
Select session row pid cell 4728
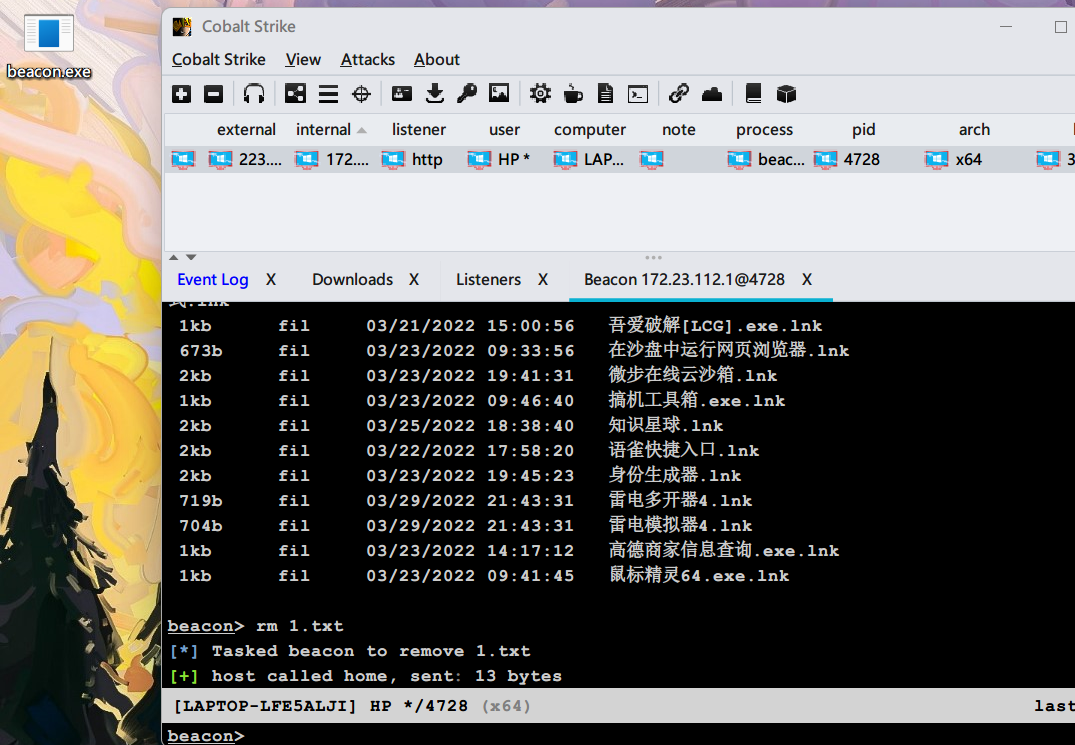pyautogui.click(x=862, y=160)
